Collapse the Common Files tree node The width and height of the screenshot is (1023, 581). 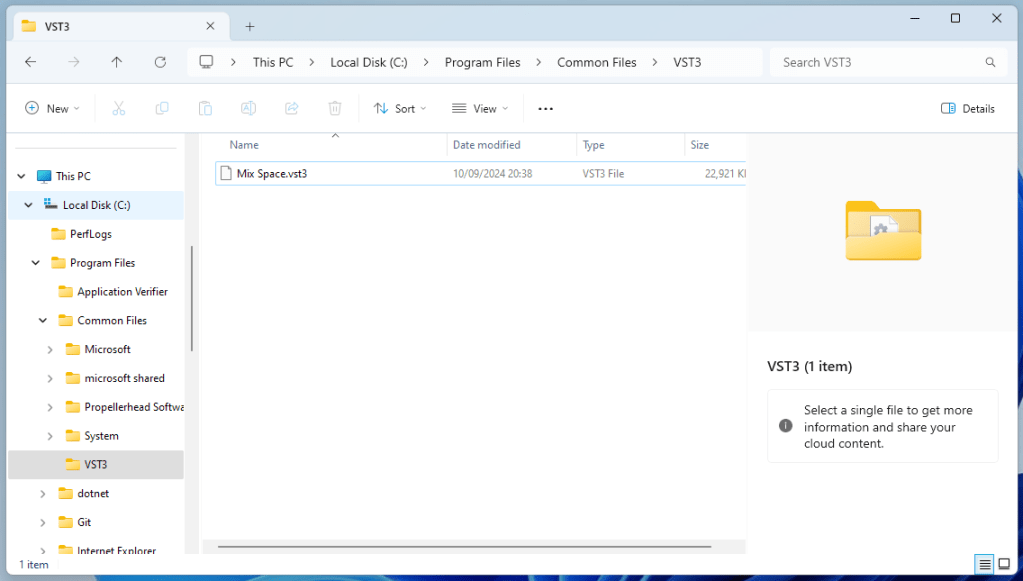pyautogui.click(x=43, y=321)
